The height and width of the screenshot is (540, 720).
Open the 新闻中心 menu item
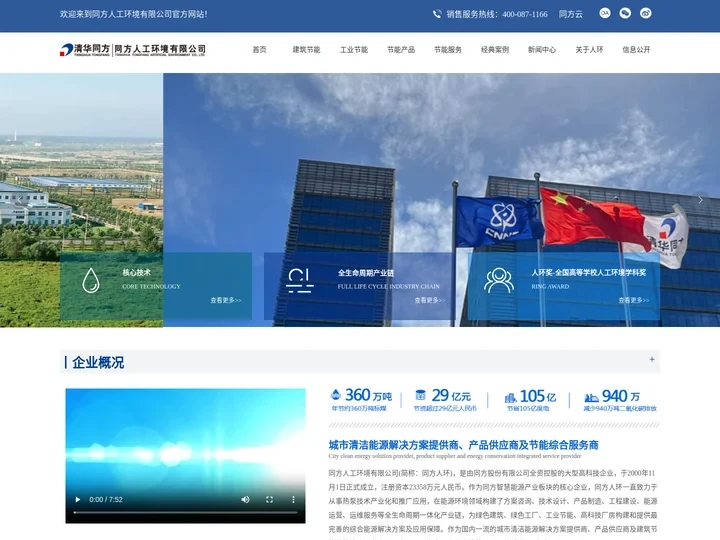click(542, 50)
